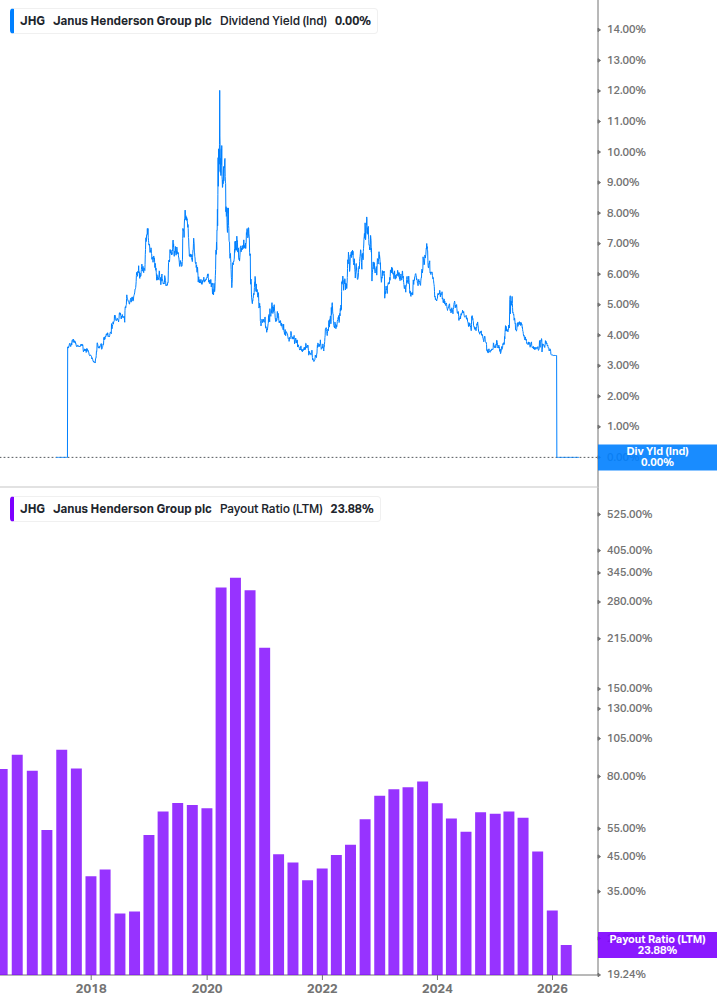717x1005 pixels.
Task: Click the 215.00% tick on payout ratio axis
Action: coord(629,638)
